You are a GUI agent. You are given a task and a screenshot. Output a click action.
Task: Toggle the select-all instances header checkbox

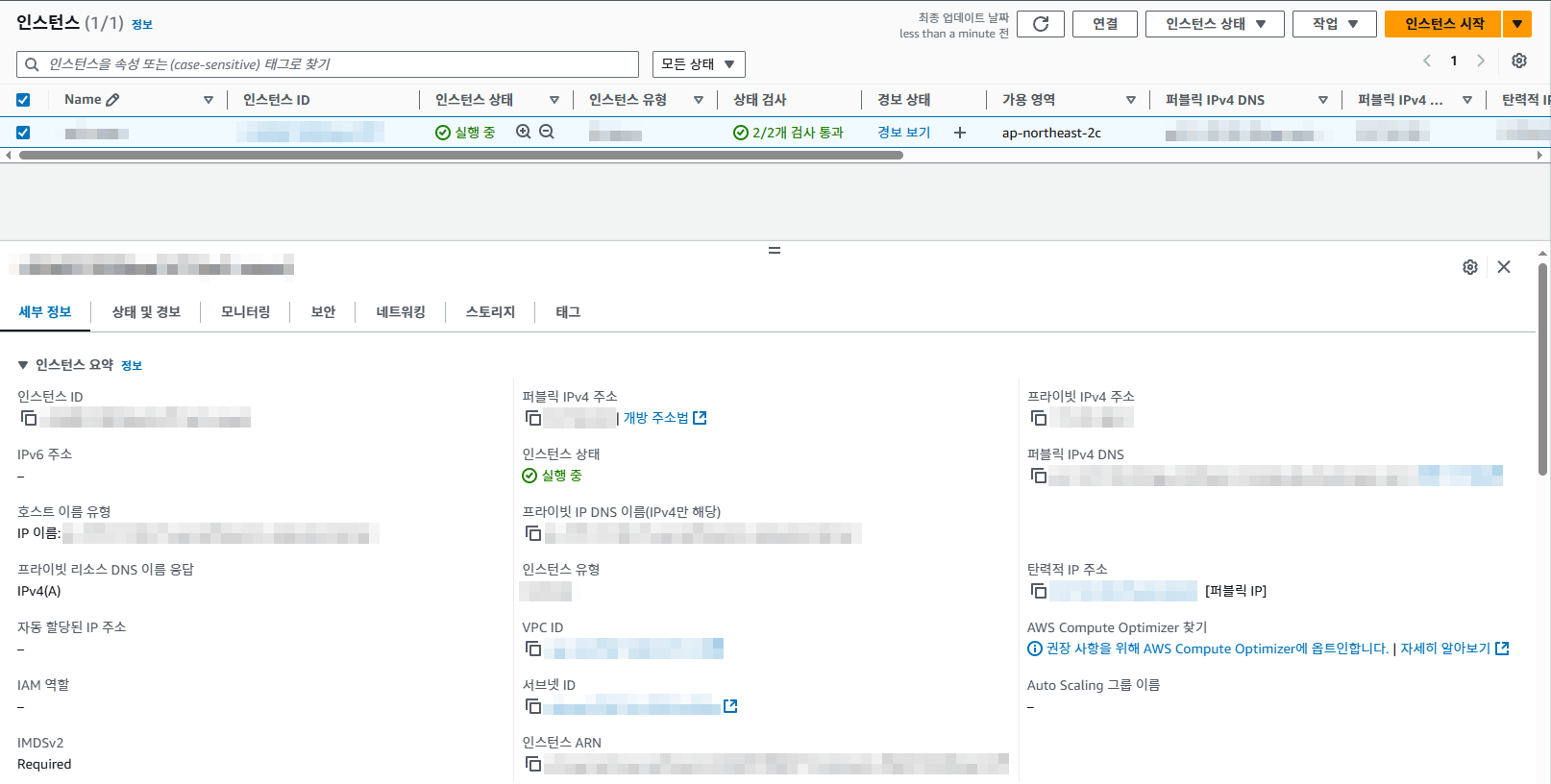[23, 100]
